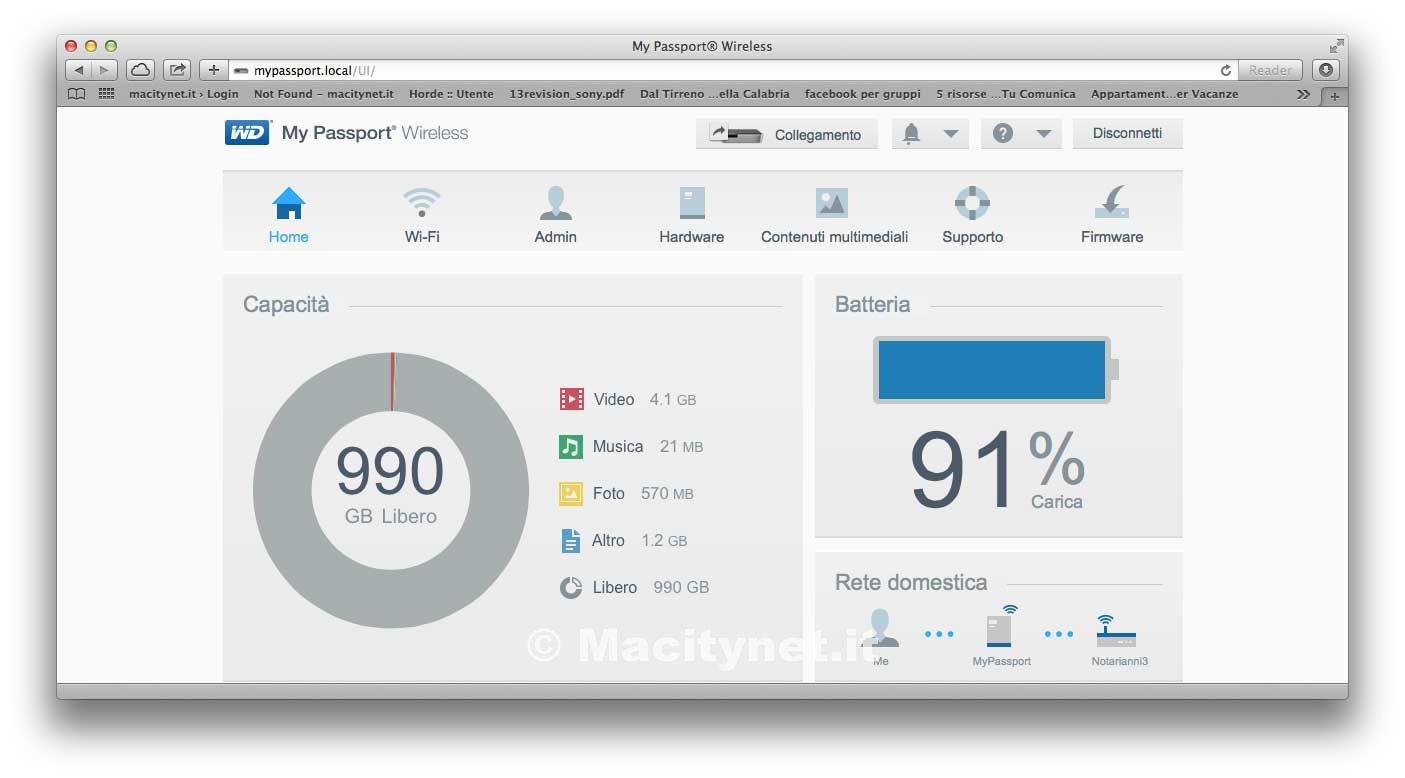Click the Reader button
This screenshot has width=1405, height=778.
tap(1270, 70)
